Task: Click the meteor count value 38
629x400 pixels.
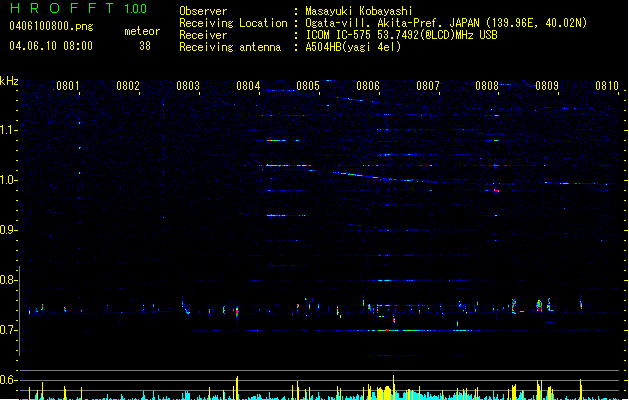Action: (x=145, y=46)
